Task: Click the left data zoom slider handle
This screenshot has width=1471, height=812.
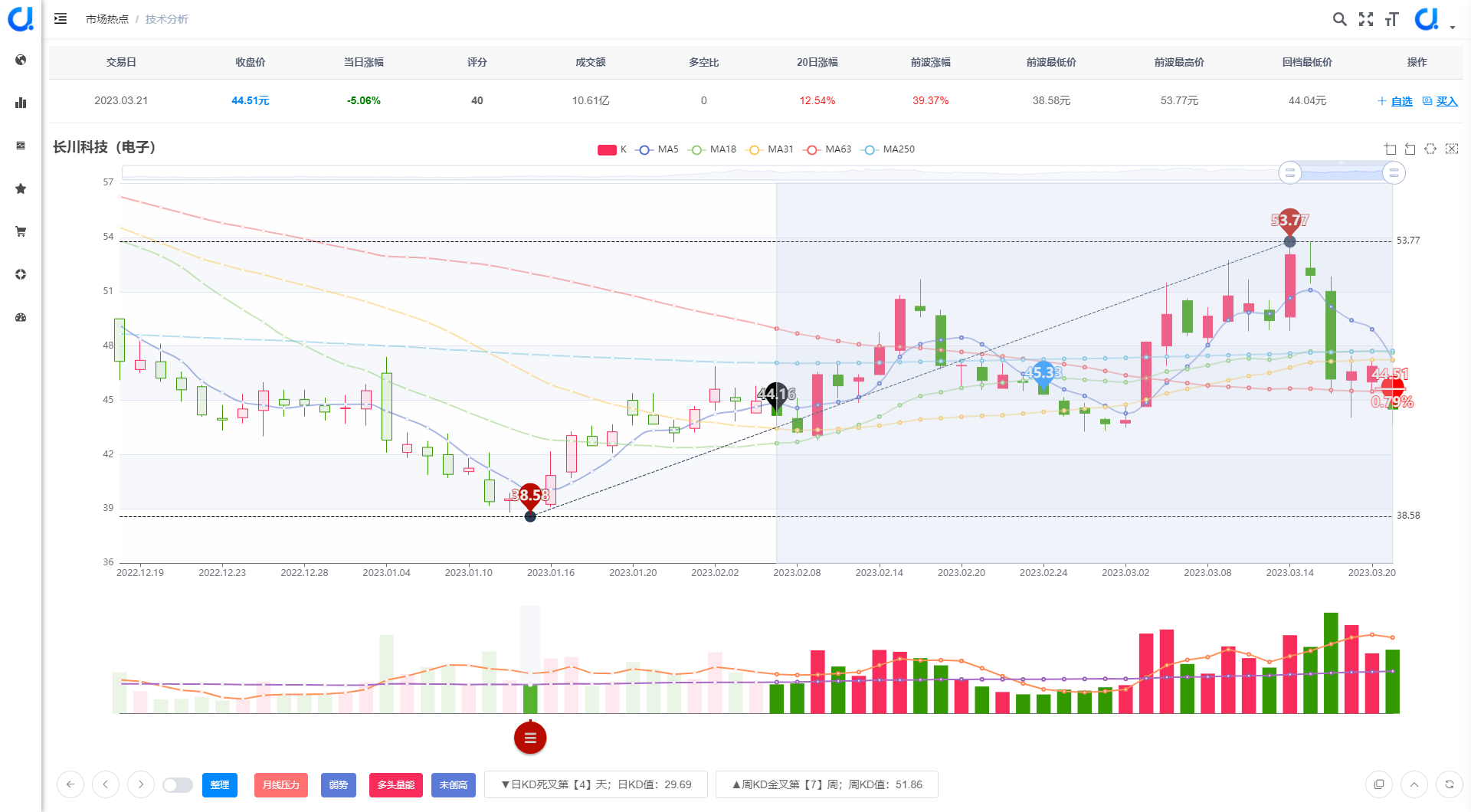Action: [1290, 173]
